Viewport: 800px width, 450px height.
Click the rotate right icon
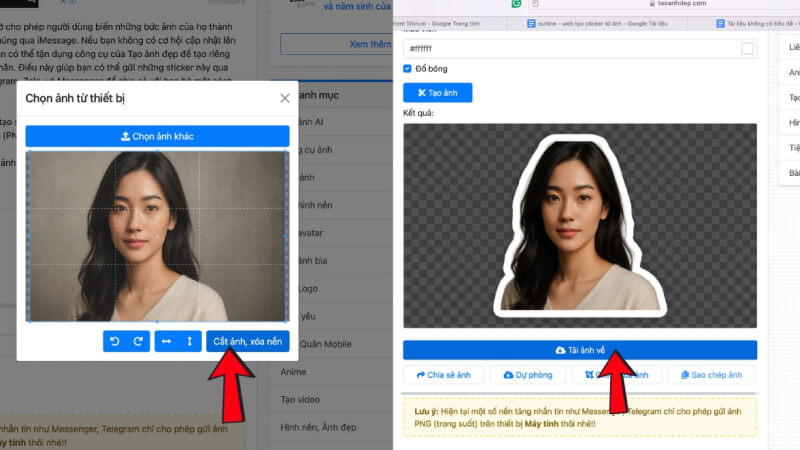point(139,341)
